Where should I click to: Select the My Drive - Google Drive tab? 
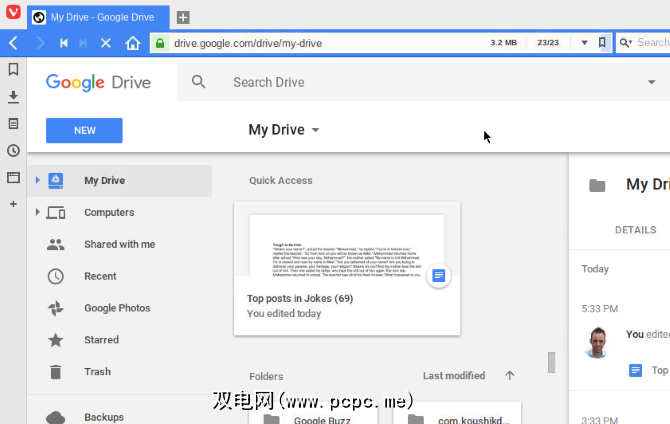pos(98,18)
